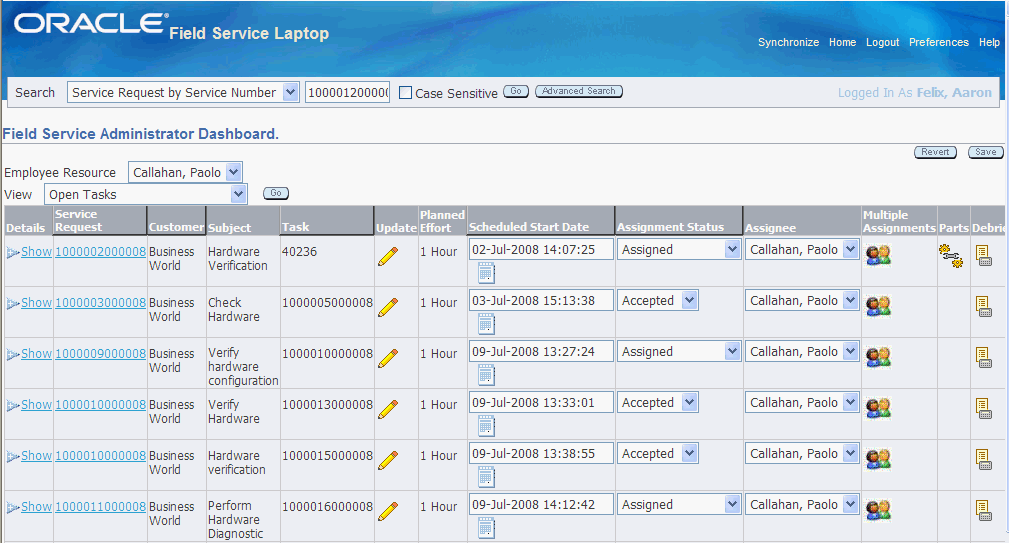Go to Home in top navigation
Screen dimensions: 1009x543
pos(842,42)
